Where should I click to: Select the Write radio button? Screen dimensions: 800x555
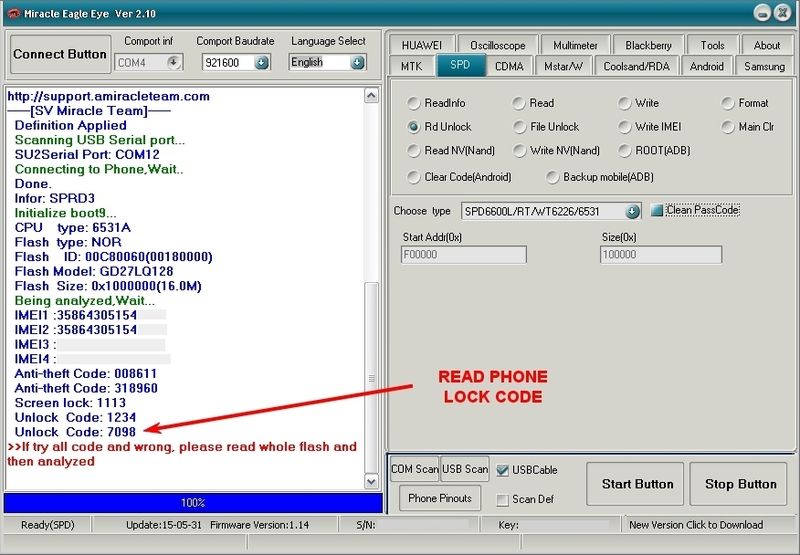click(x=624, y=103)
